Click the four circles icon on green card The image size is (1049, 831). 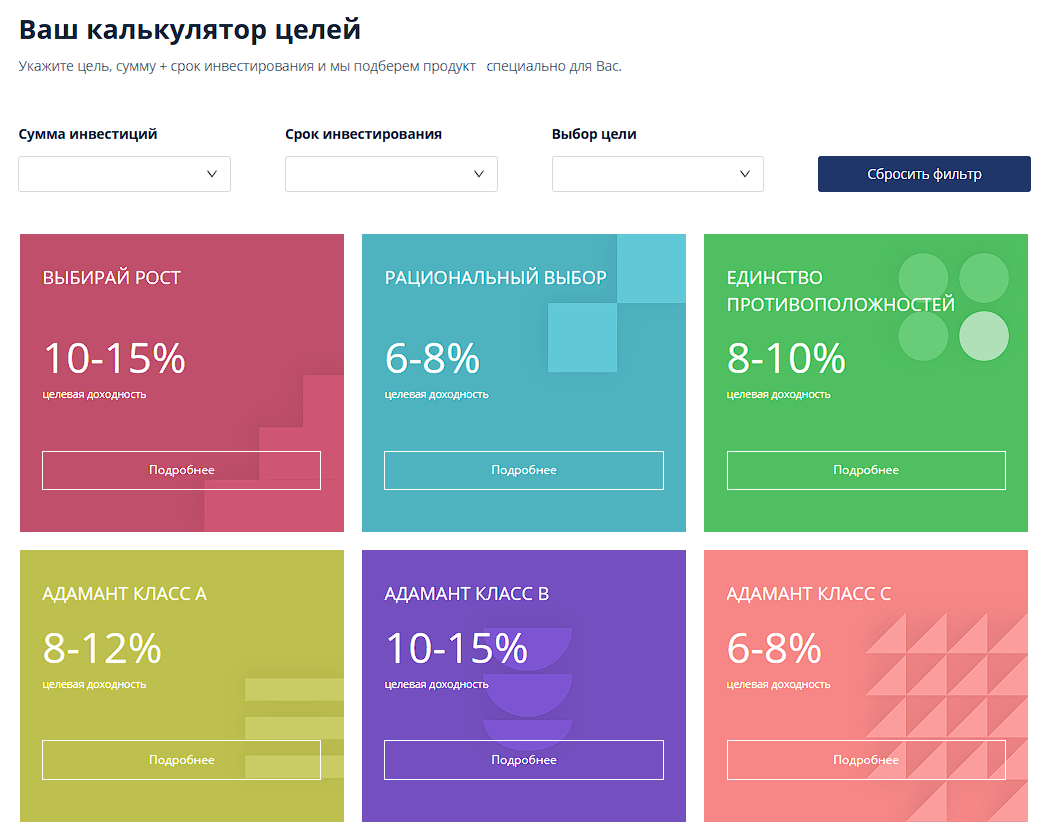click(953, 307)
